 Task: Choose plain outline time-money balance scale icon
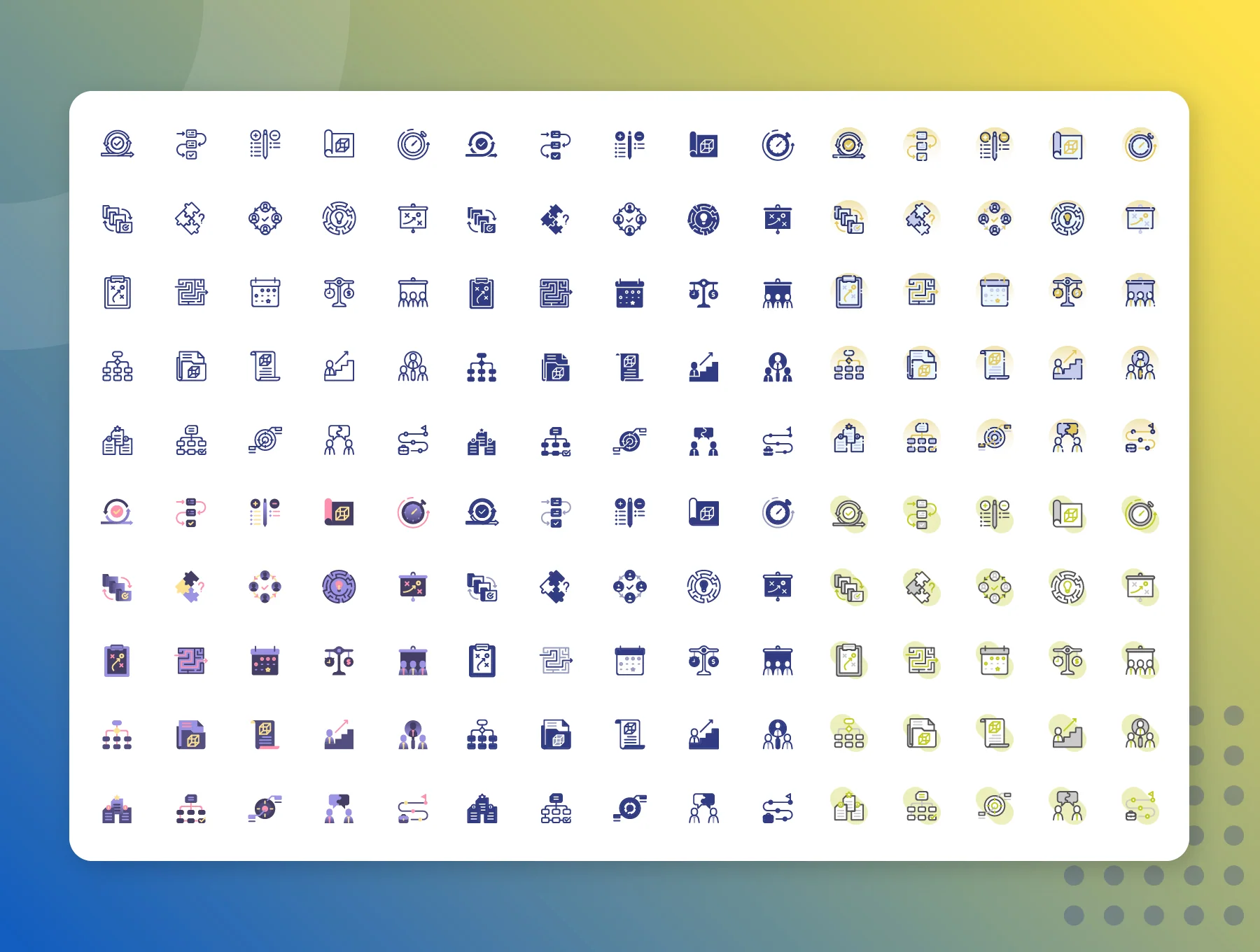tap(339, 292)
